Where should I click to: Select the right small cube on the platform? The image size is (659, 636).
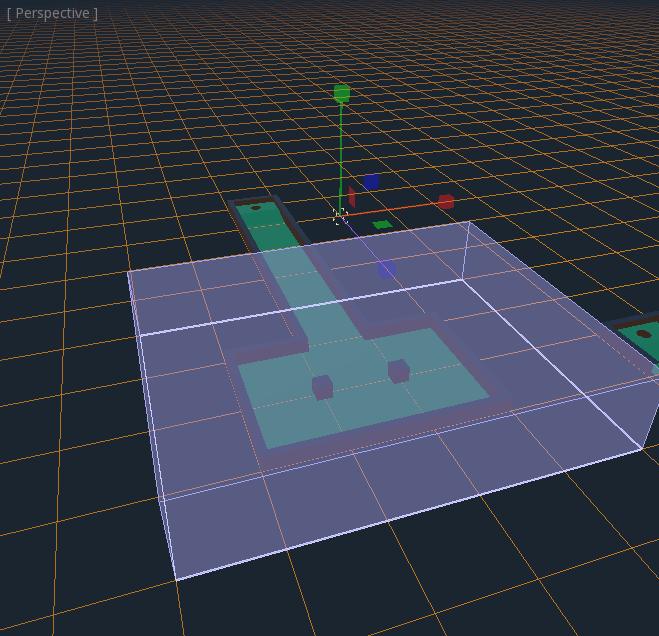tap(399, 371)
